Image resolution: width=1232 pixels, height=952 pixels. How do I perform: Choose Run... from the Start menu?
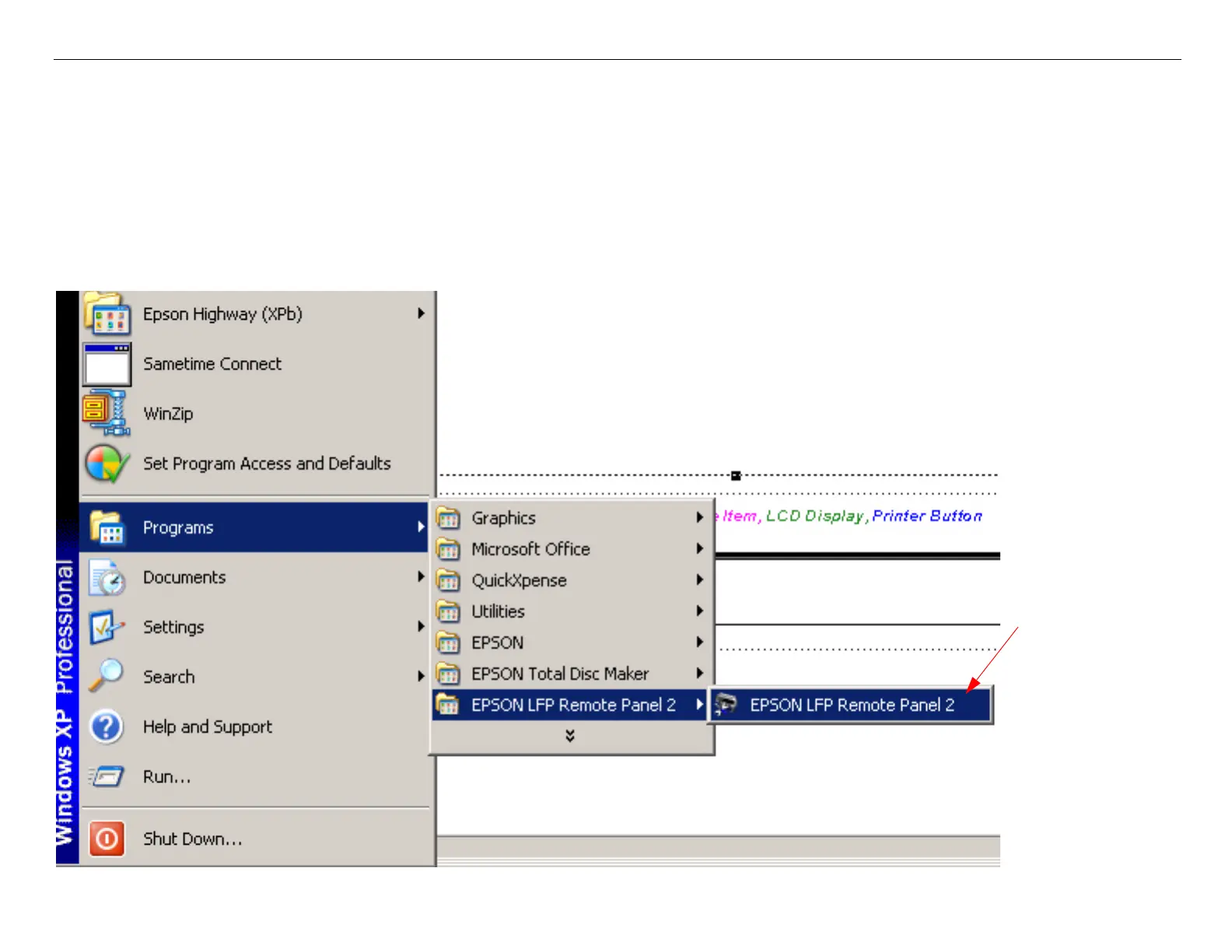pos(254,776)
